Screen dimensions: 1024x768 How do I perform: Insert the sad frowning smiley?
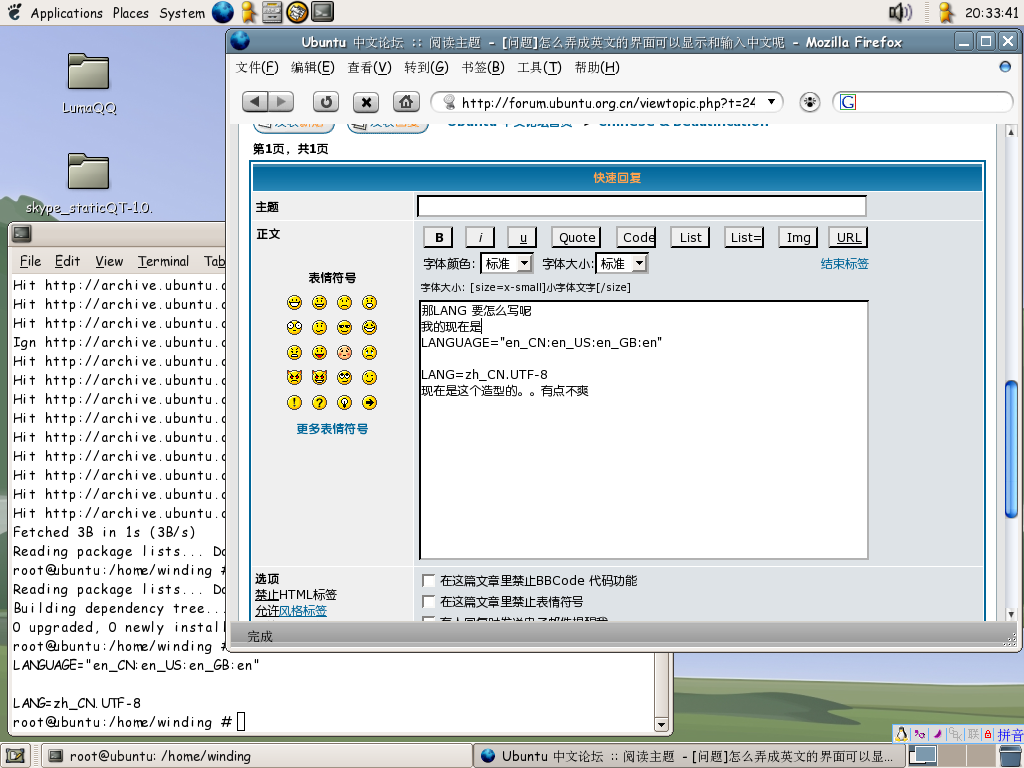click(x=344, y=302)
